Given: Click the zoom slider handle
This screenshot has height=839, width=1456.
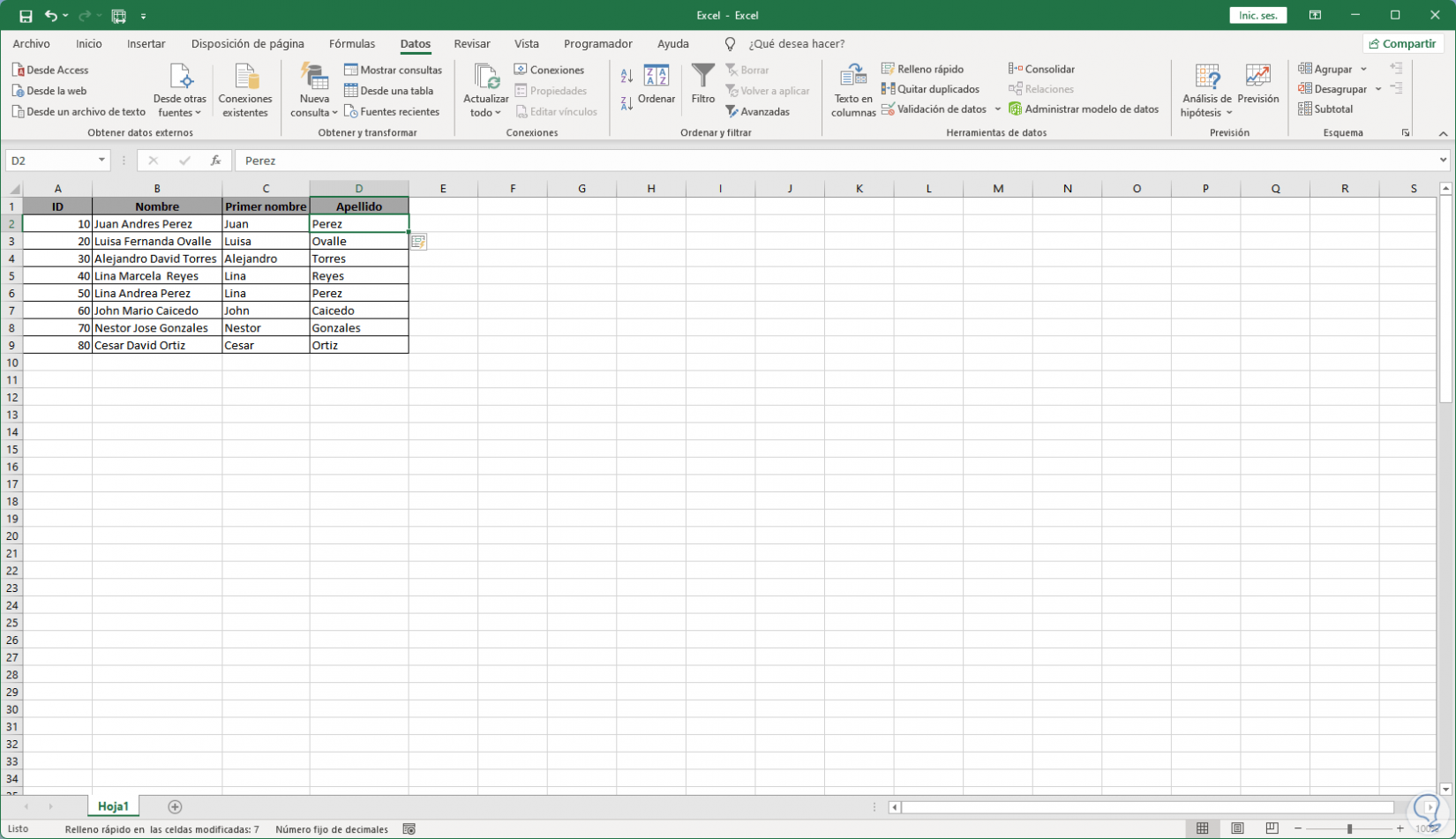Looking at the screenshot, I should (1349, 829).
